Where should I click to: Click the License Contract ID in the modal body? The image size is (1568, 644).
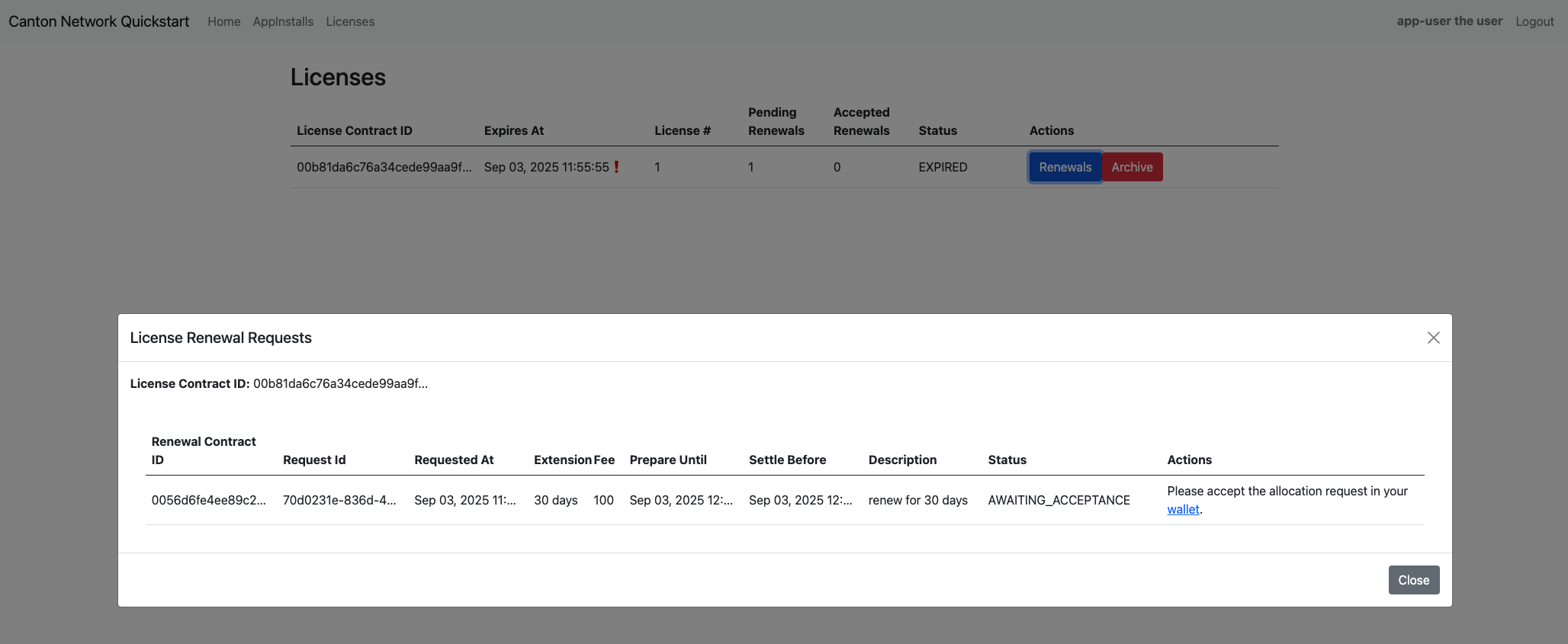(x=340, y=383)
